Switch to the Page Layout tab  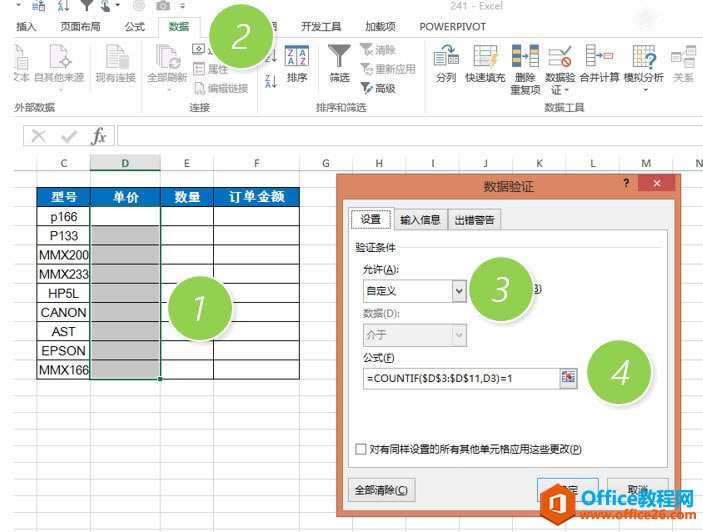click(80, 27)
